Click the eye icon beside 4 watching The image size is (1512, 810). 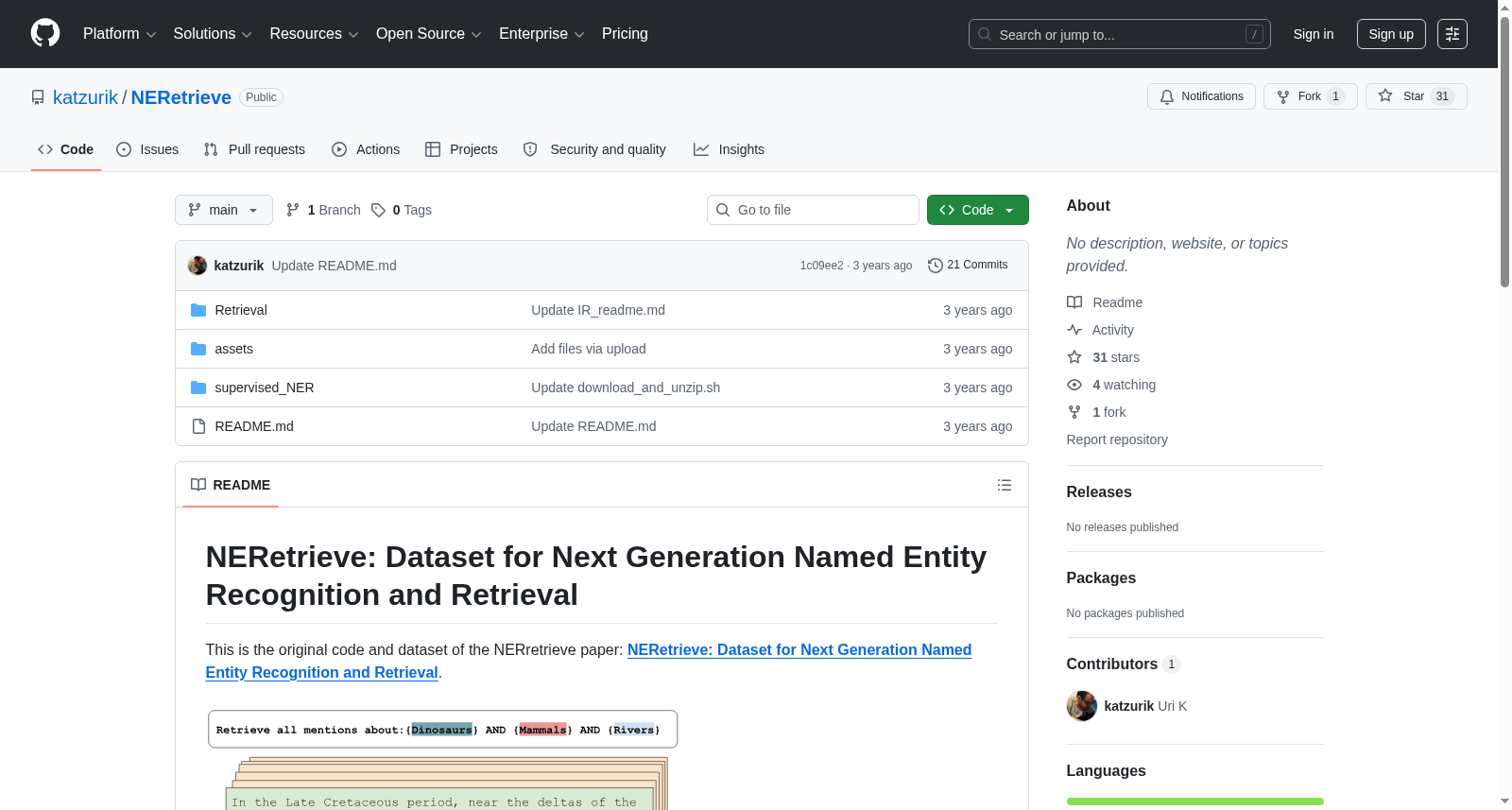1074,385
